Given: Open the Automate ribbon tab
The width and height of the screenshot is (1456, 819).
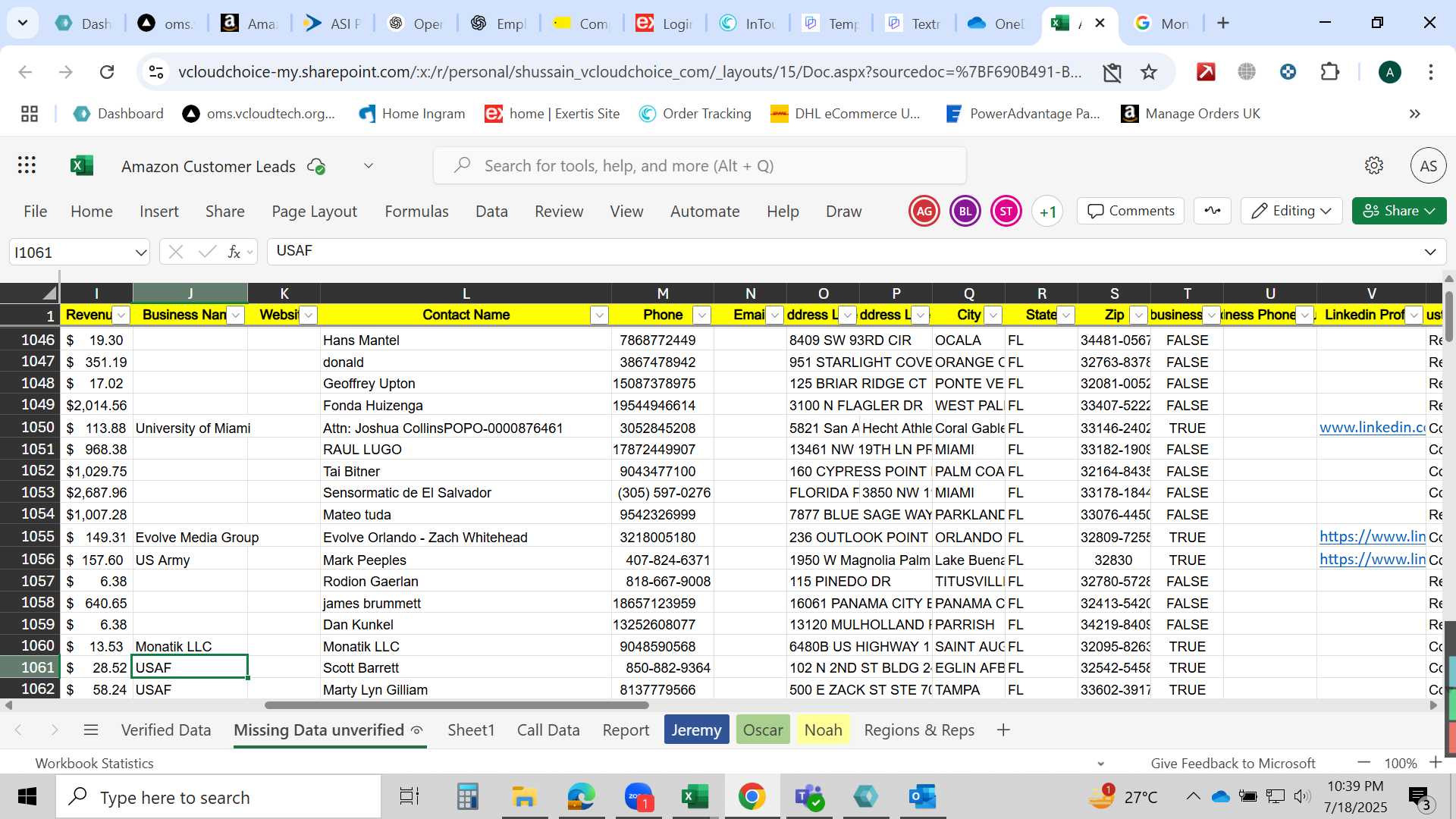Looking at the screenshot, I should (704, 212).
